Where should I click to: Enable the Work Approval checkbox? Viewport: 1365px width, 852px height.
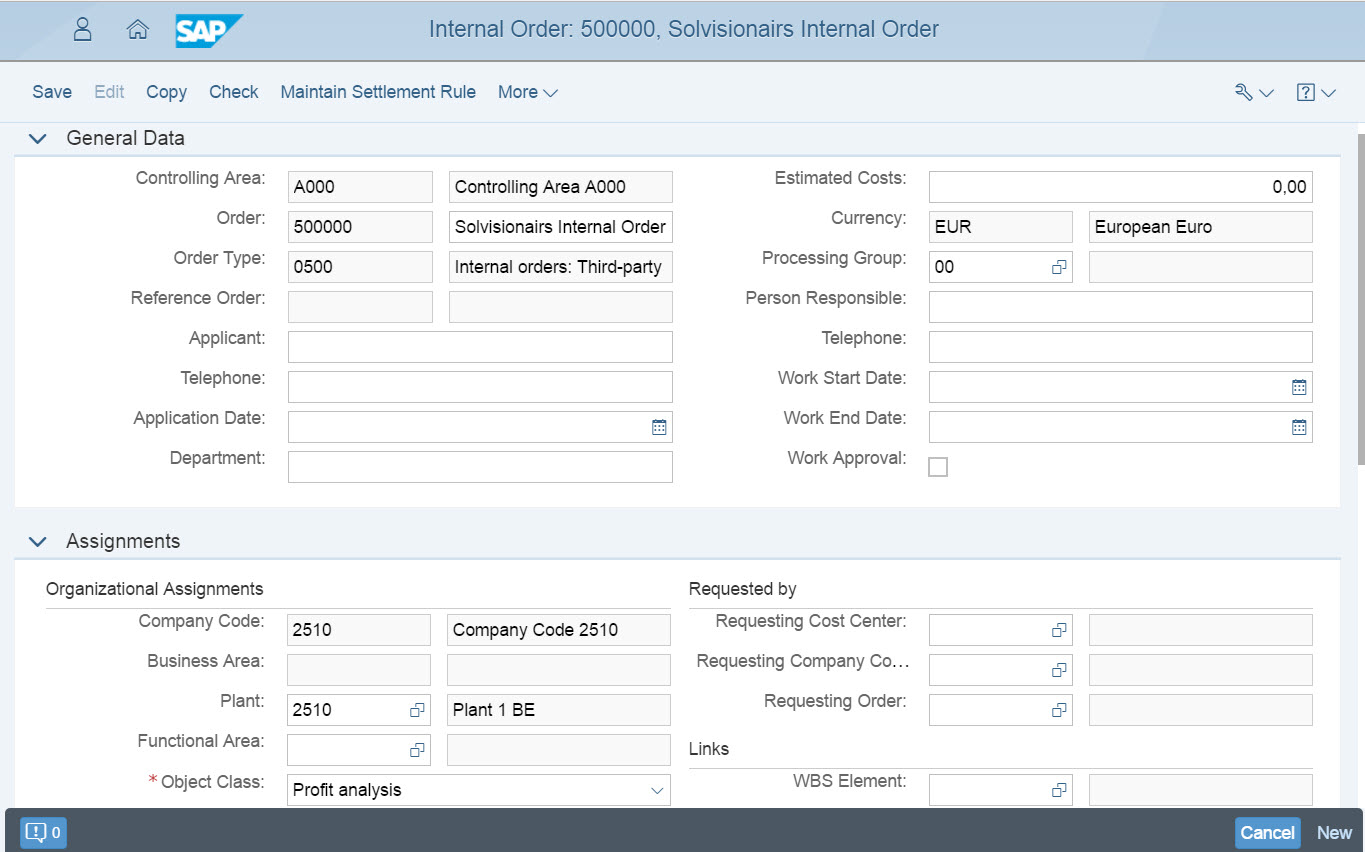tap(938, 467)
